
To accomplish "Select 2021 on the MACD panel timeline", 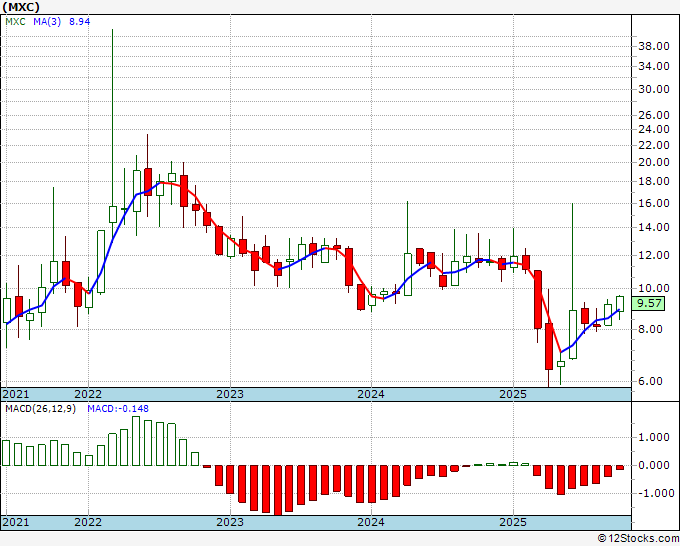I will [x=16, y=522].
